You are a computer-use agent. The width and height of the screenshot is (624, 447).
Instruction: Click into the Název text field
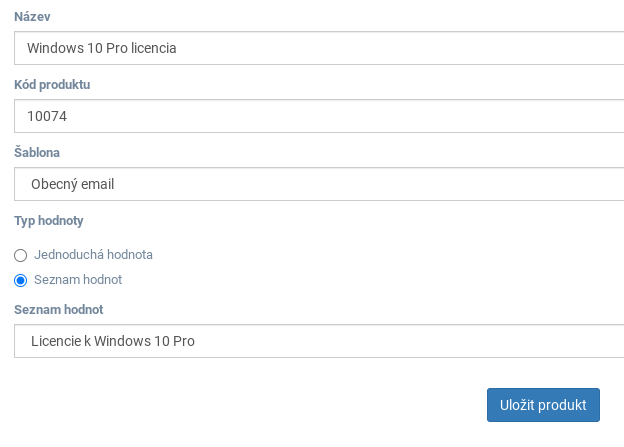pos(319,48)
